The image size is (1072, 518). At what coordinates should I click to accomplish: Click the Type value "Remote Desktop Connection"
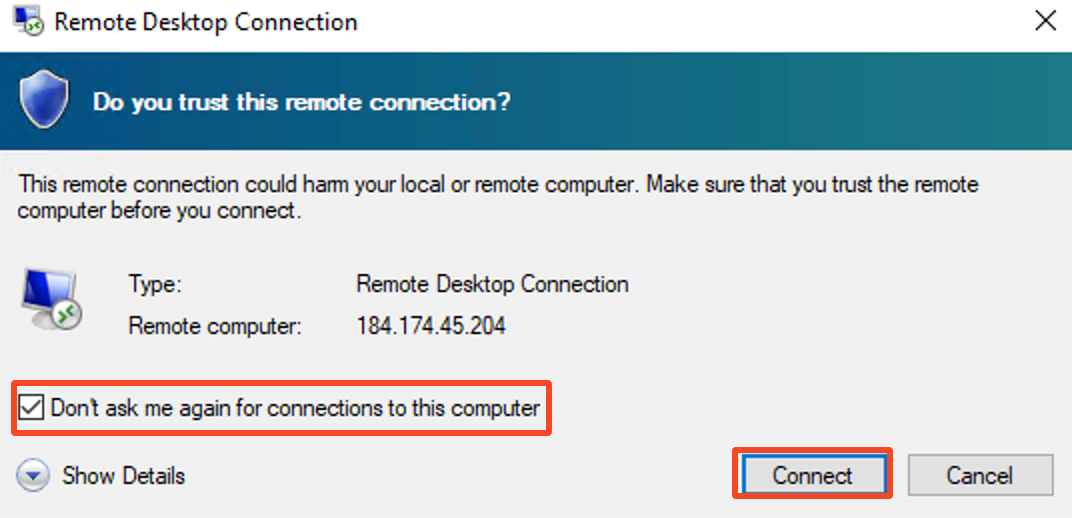492,284
